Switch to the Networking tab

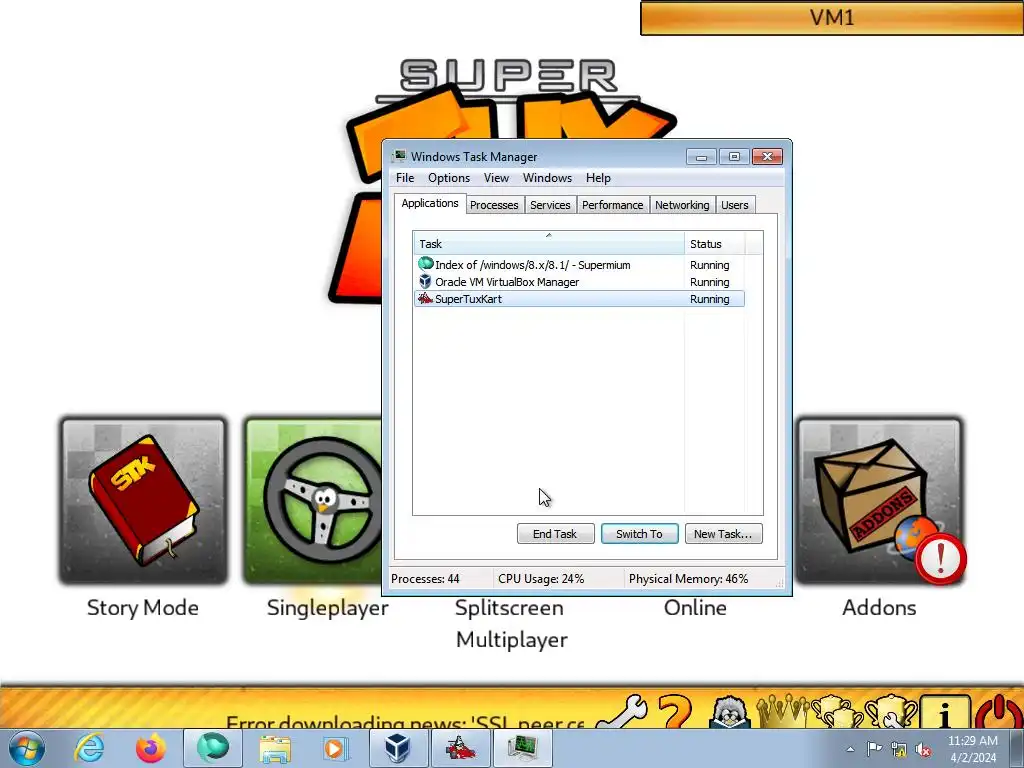682,205
